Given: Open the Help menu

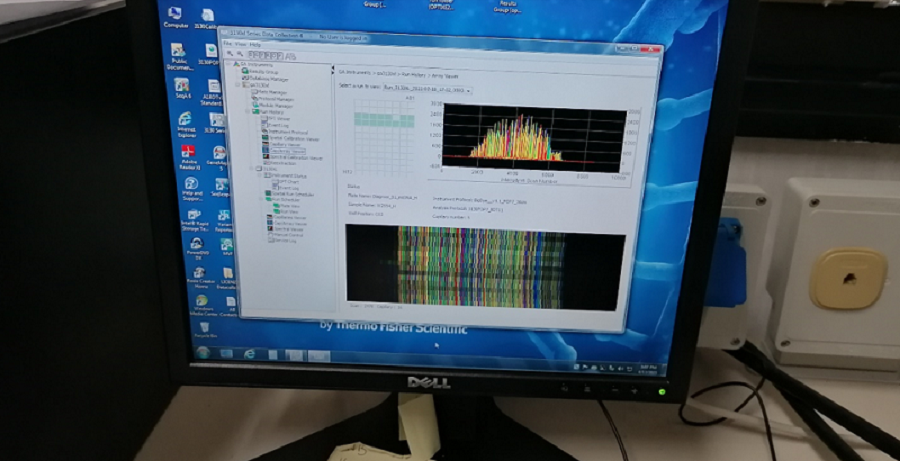Looking at the screenshot, I should point(255,45).
